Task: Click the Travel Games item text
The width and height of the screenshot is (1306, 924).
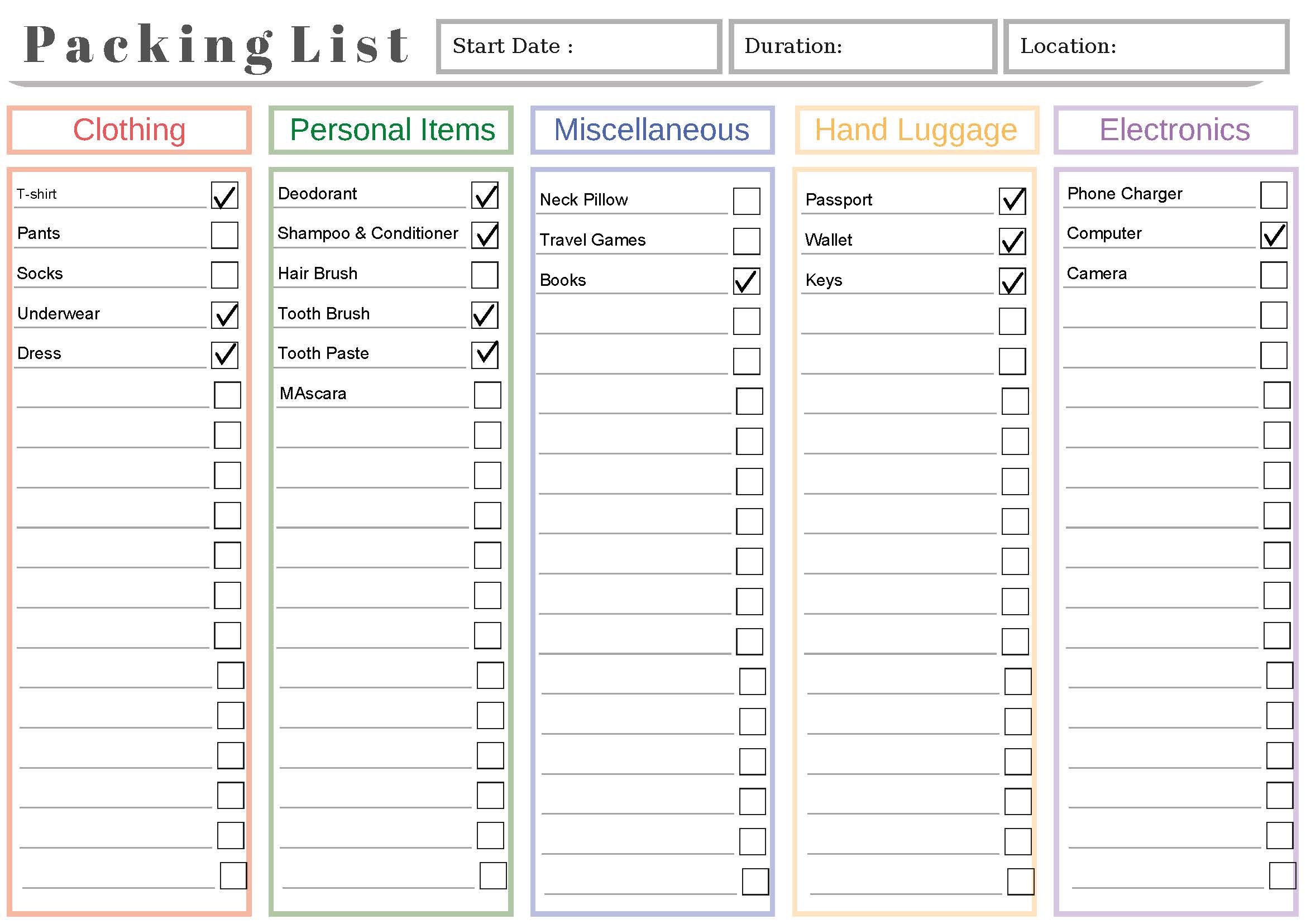Action: click(x=592, y=240)
